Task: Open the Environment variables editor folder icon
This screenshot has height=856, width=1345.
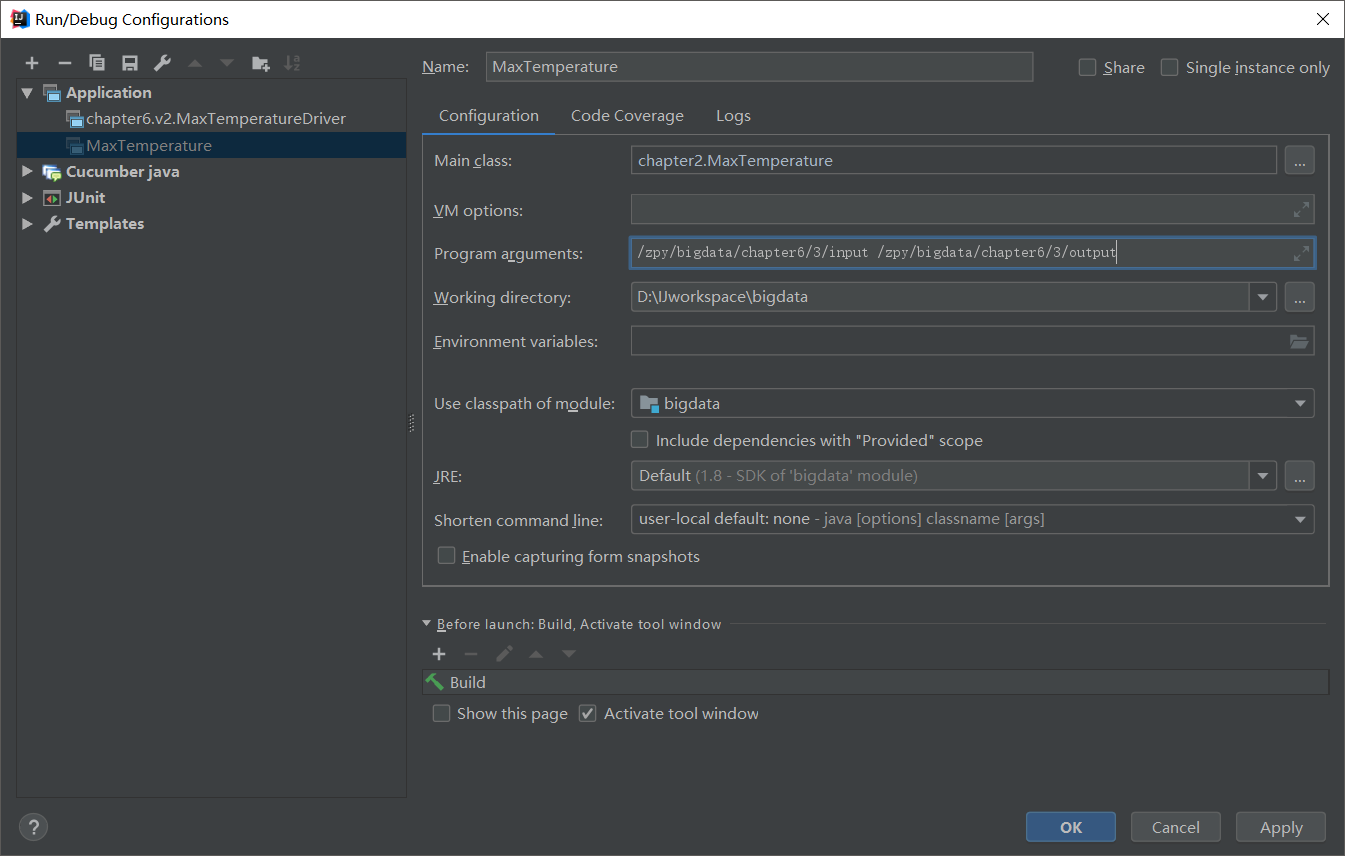Action: [x=1299, y=341]
